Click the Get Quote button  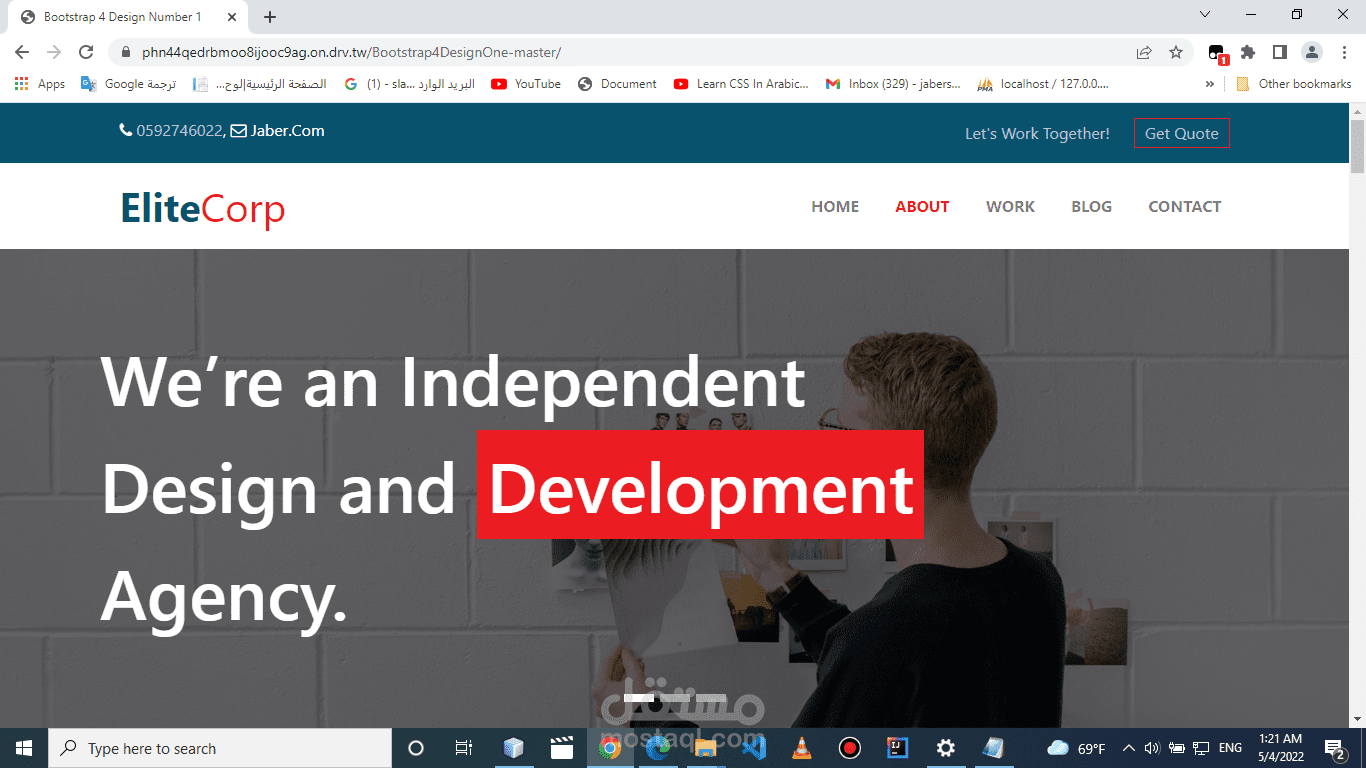tap(1181, 132)
